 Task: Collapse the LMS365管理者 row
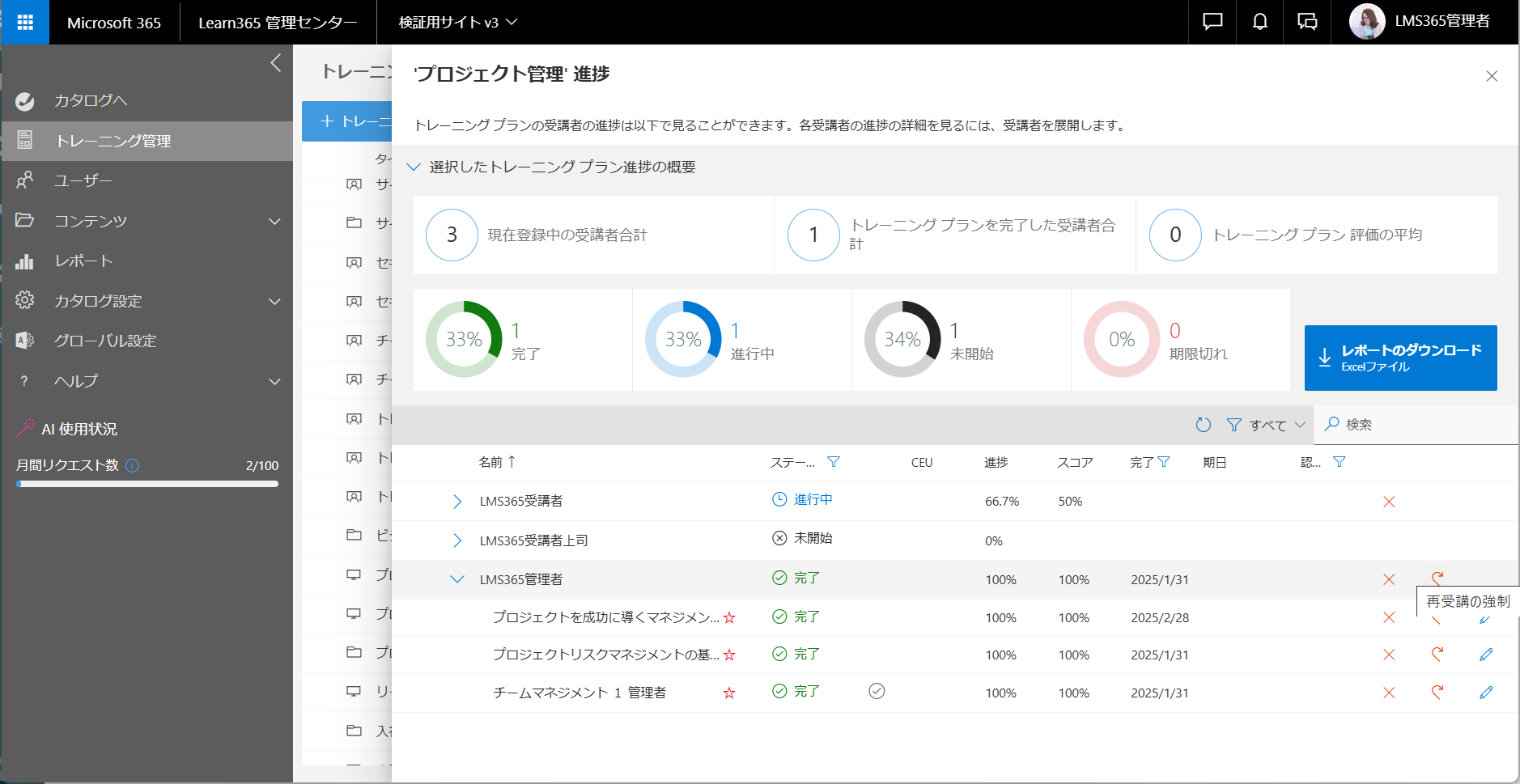click(457, 579)
